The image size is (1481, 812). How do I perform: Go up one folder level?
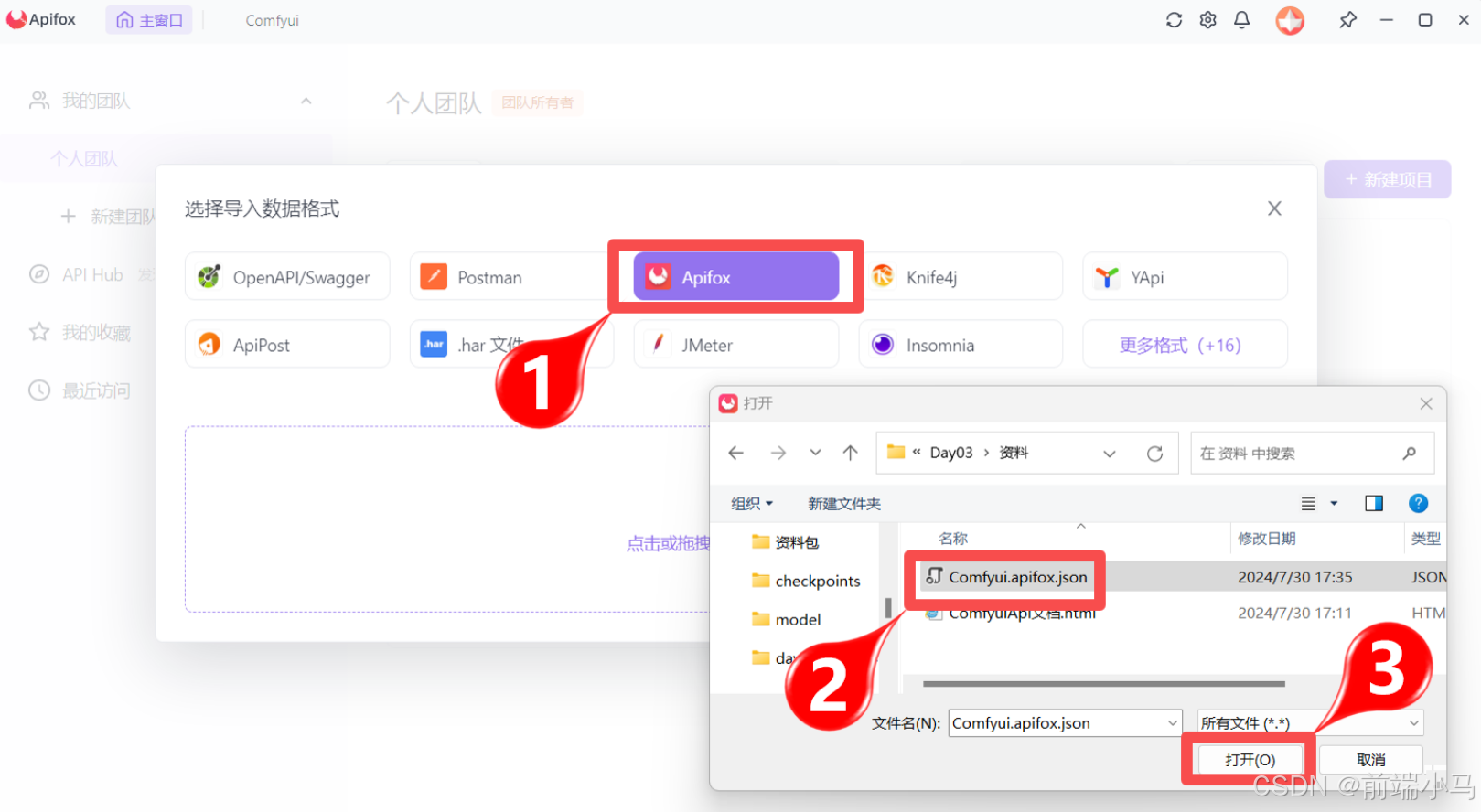point(850,453)
